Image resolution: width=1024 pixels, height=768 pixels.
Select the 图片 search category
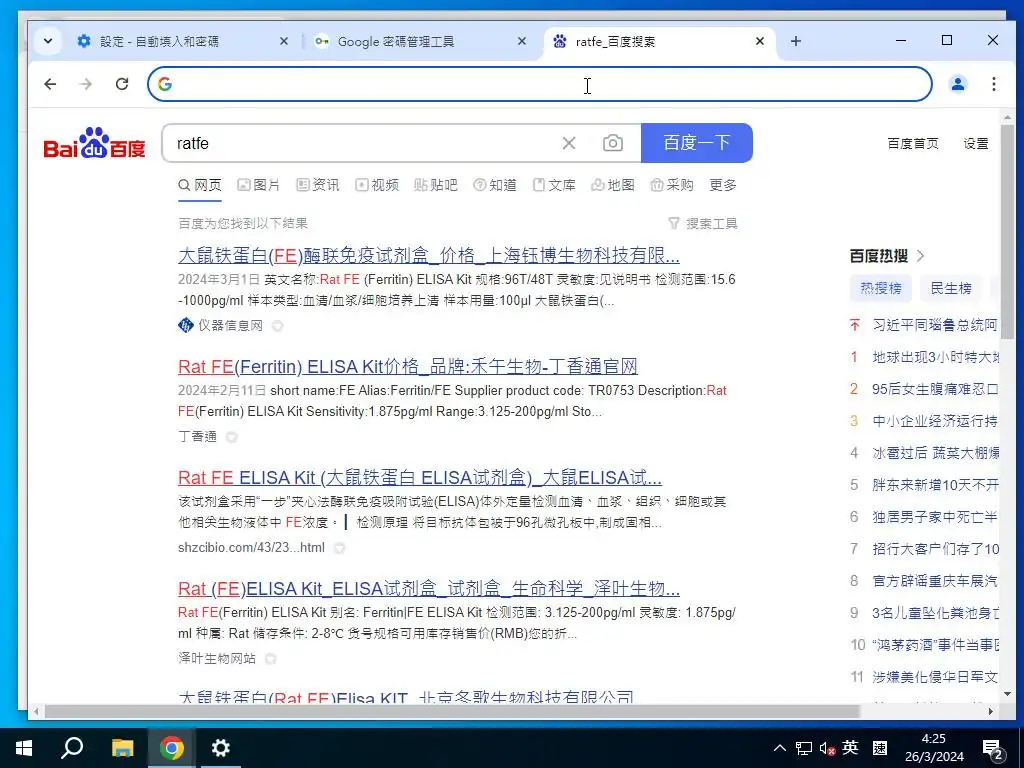coord(259,185)
